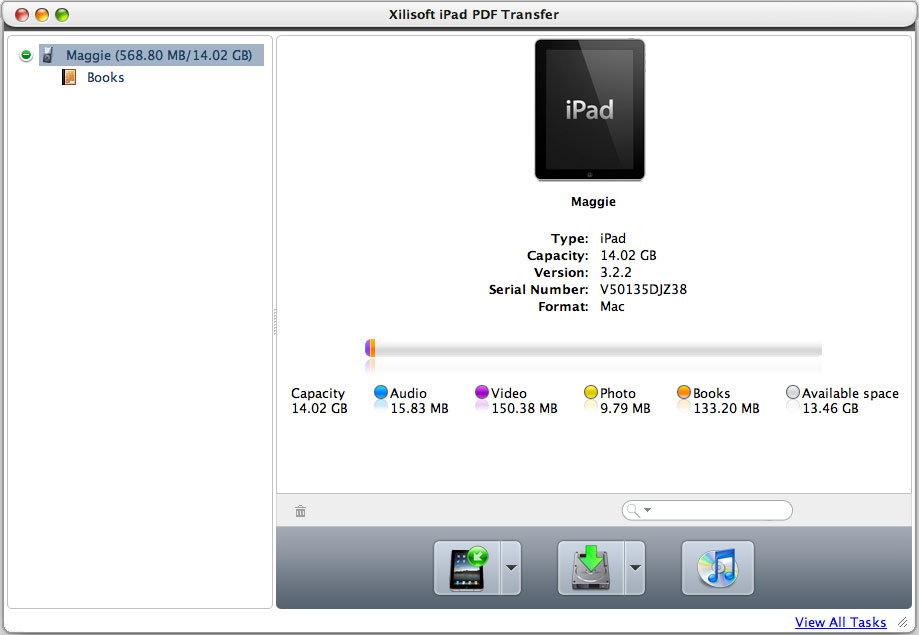The image size is (919, 635).
Task: Click the blue Audio category dot
Action: (x=379, y=392)
